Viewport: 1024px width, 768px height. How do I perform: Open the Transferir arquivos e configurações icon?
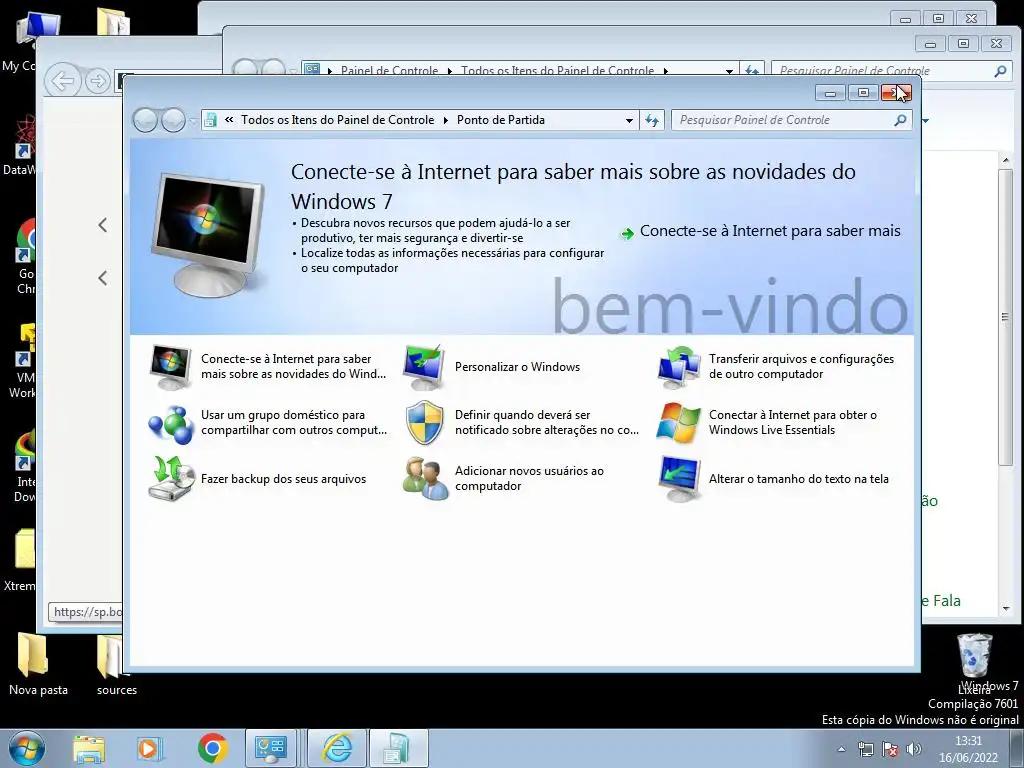(x=679, y=367)
